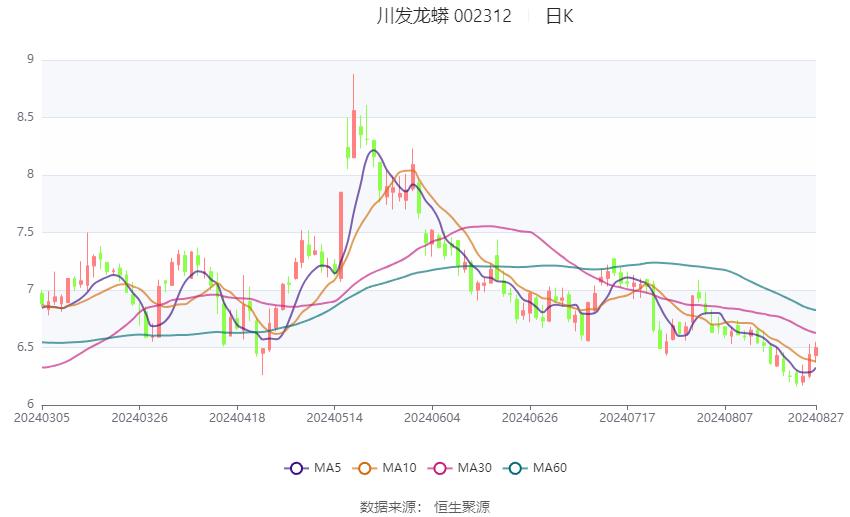Click y-axis value 7.5
The width and height of the screenshot is (850, 517).
pyautogui.click(x=25, y=232)
